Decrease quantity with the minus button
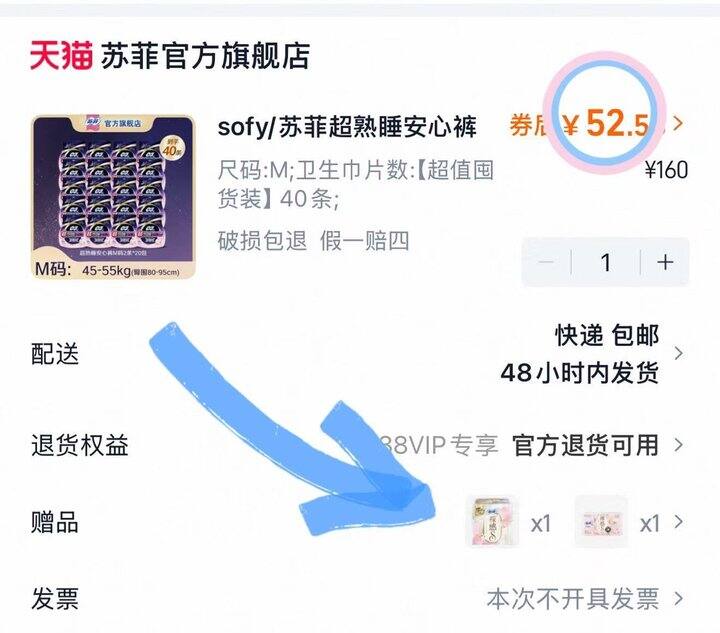Screen dimensions: 720x633 546,262
